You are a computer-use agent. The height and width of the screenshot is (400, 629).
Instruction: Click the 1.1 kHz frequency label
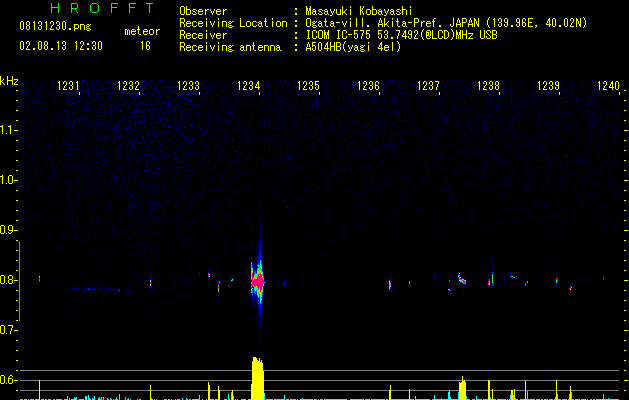(9, 130)
